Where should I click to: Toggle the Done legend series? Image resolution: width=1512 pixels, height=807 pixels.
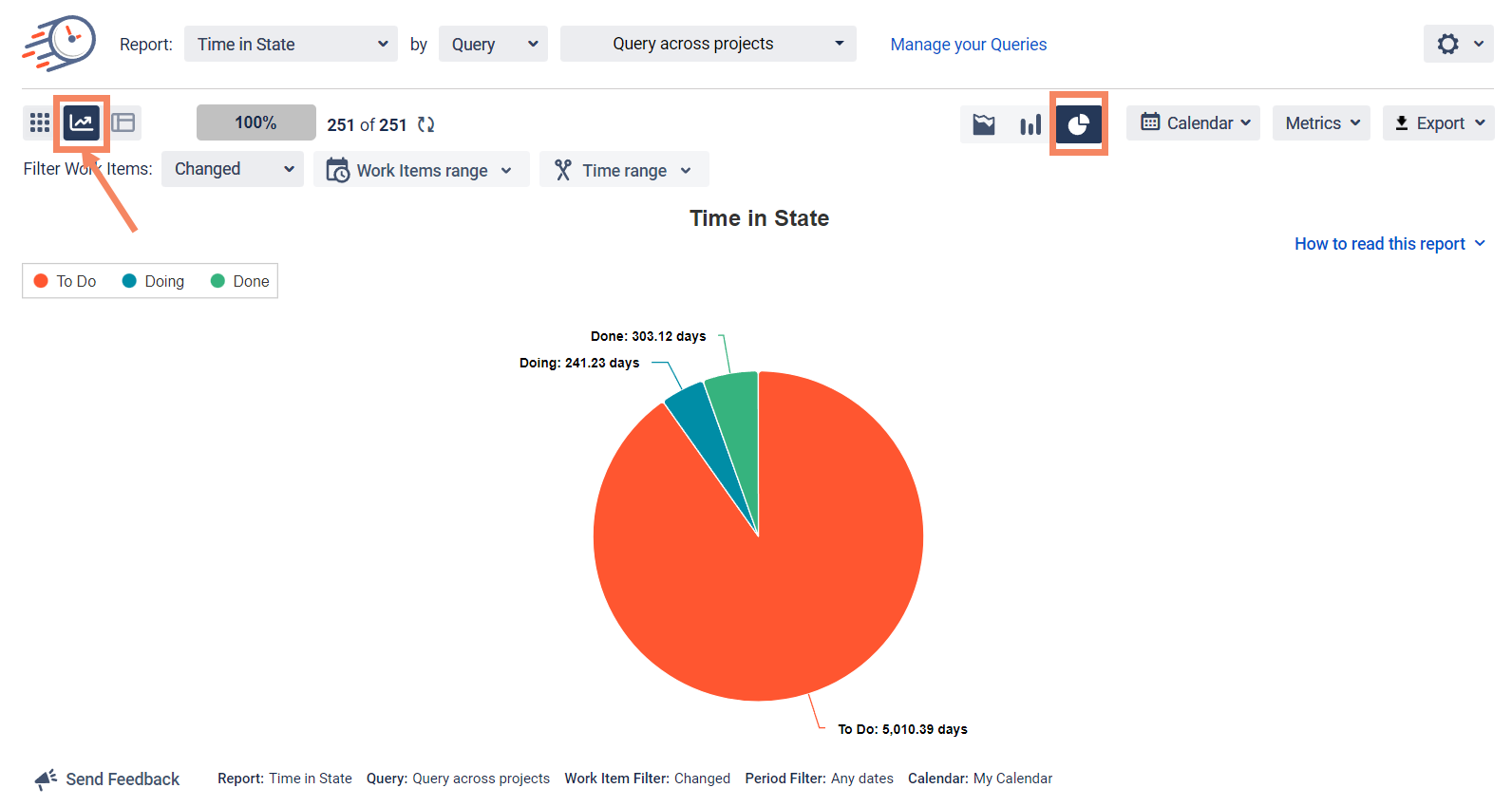240,281
